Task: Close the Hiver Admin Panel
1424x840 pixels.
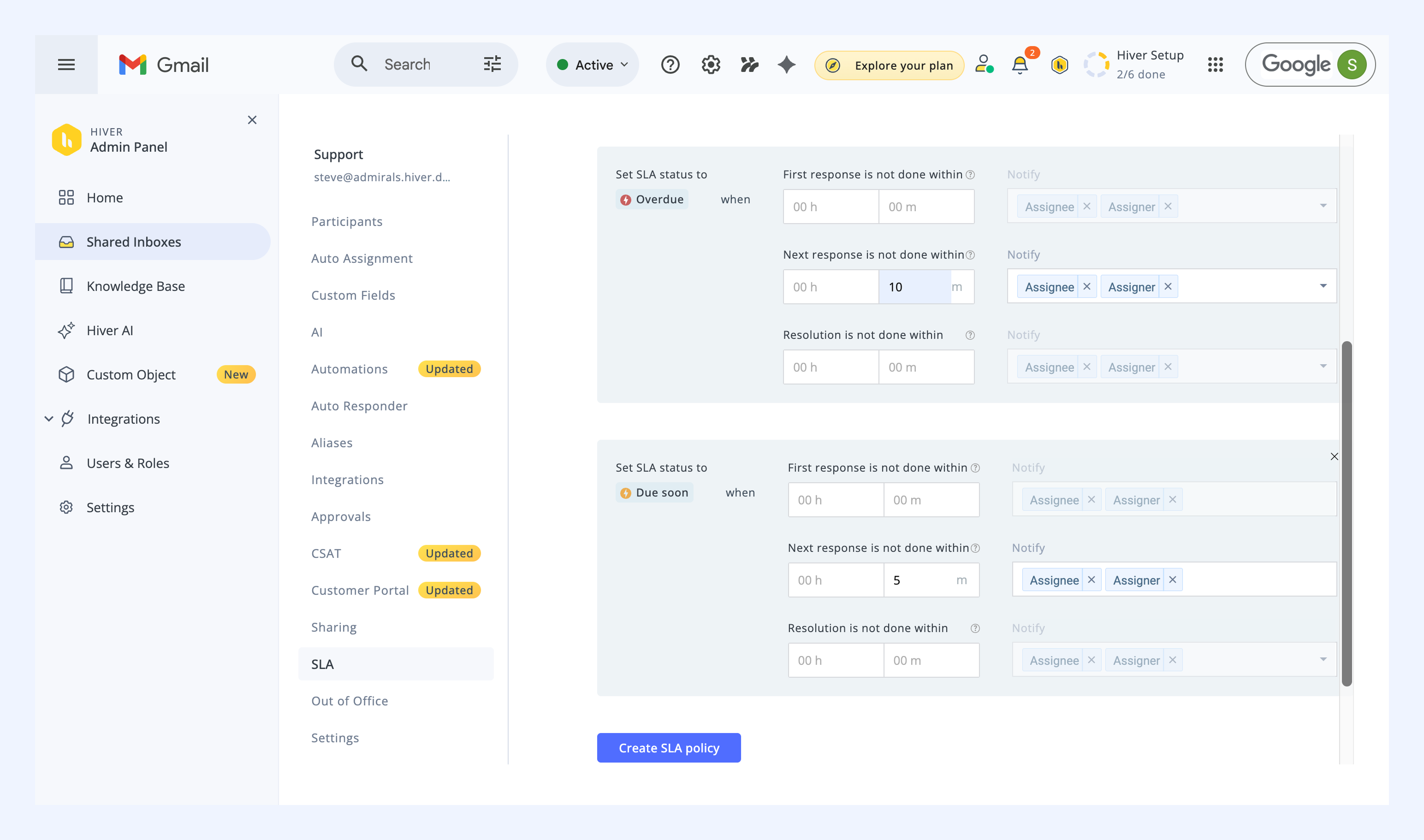Action: (252, 120)
